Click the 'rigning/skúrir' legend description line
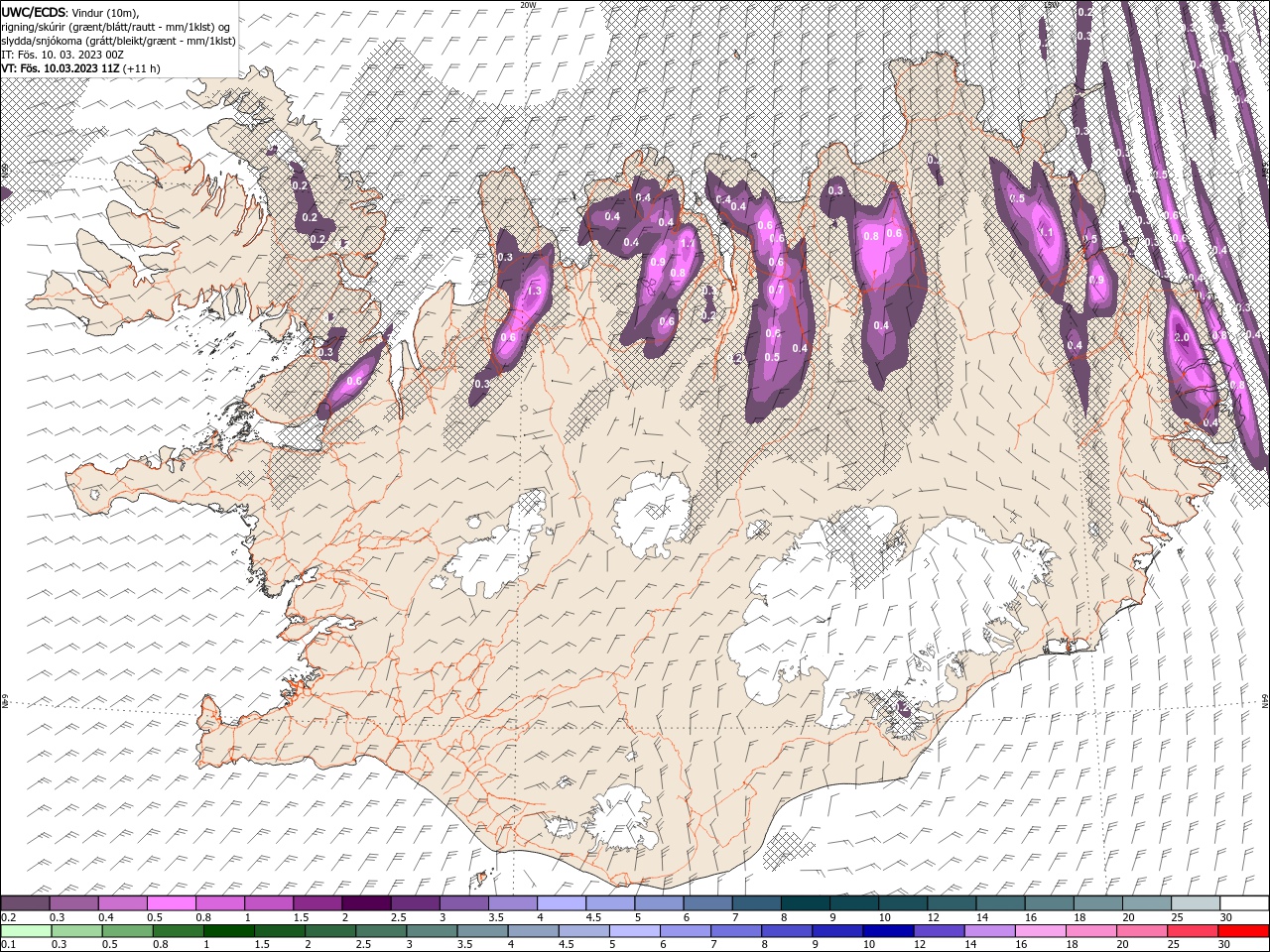This screenshot has height=952, width=1270. (x=116, y=26)
